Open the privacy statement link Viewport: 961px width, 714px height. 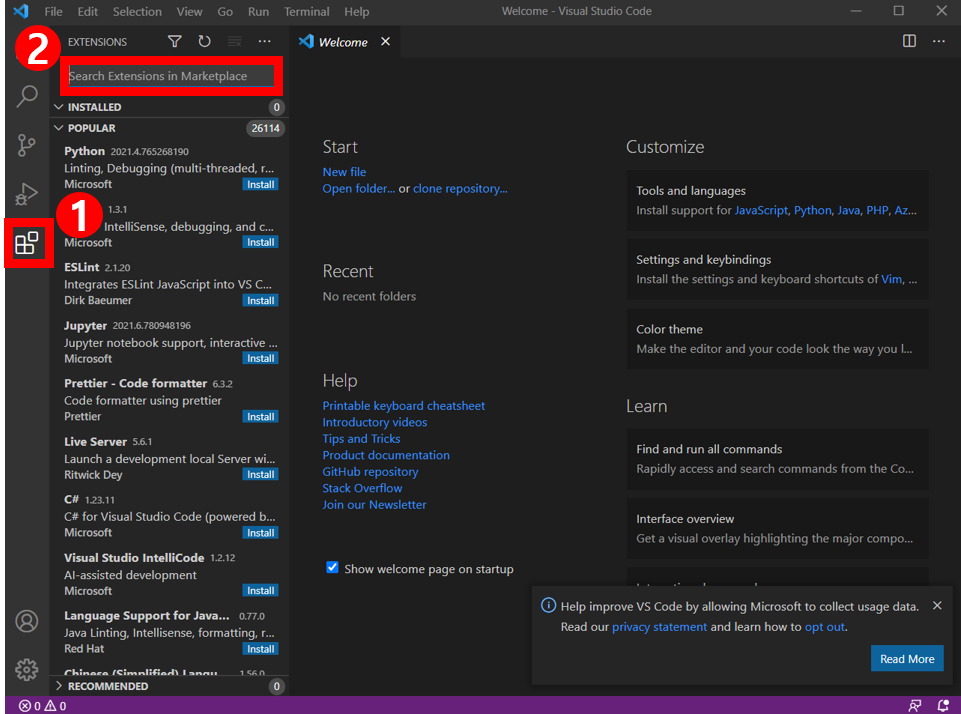[659, 627]
